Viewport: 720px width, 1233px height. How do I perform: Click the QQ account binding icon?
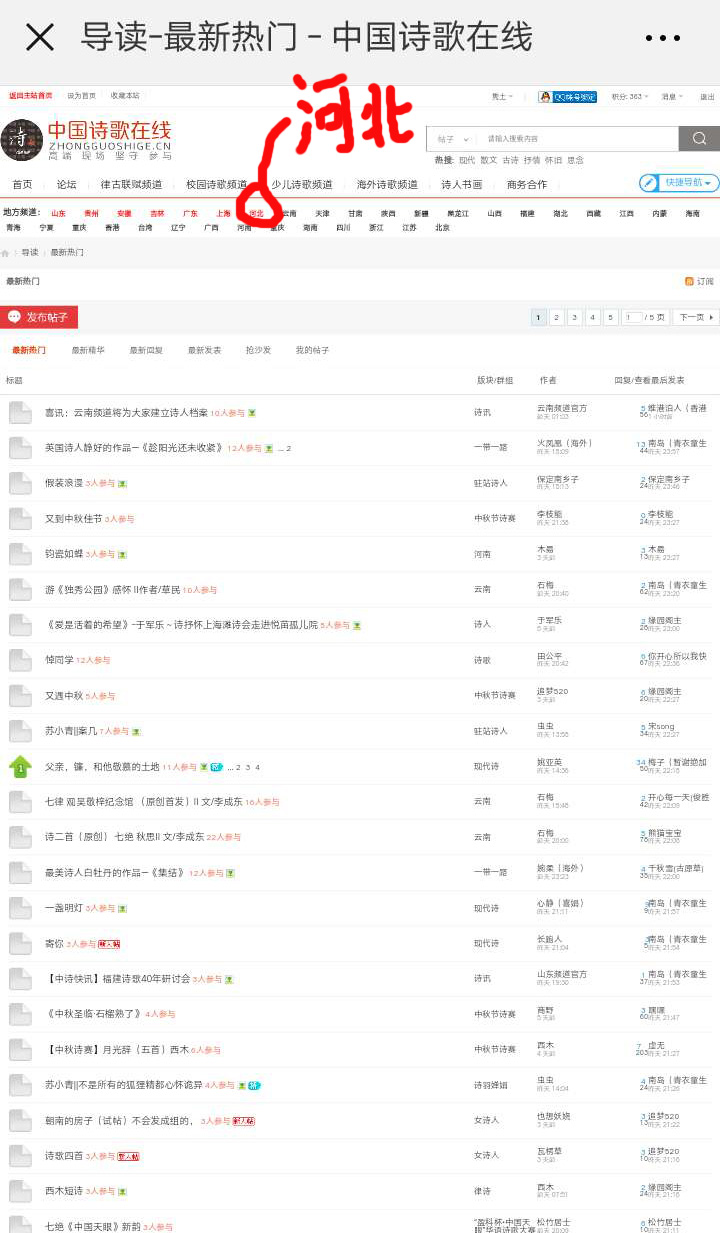pyautogui.click(x=567, y=97)
